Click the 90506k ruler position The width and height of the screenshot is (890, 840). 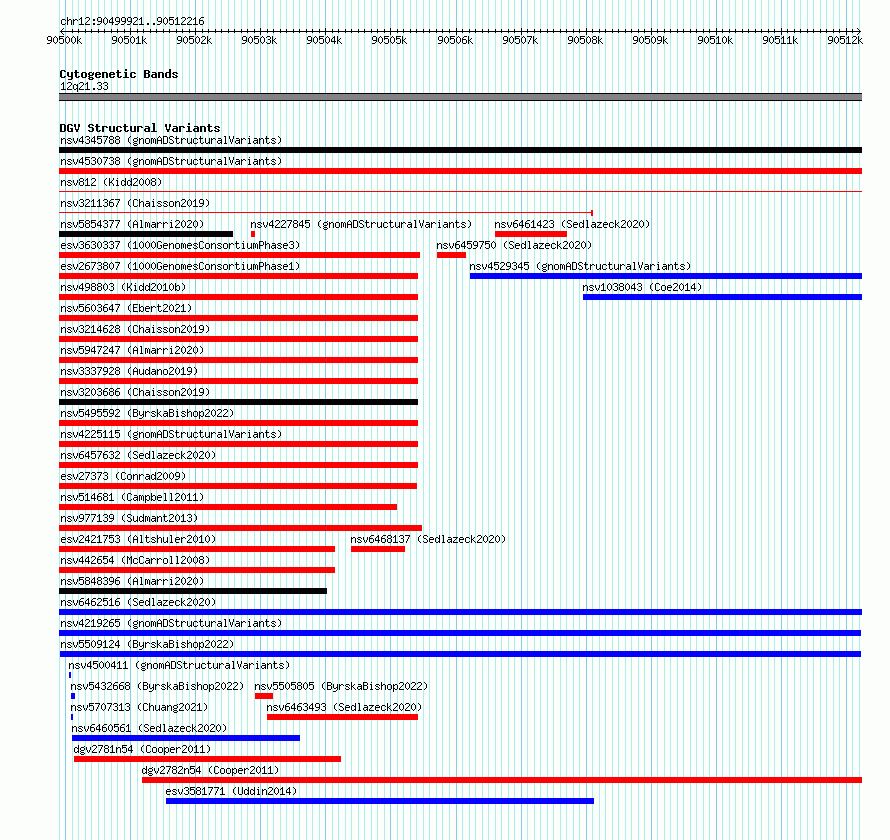[455, 40]
